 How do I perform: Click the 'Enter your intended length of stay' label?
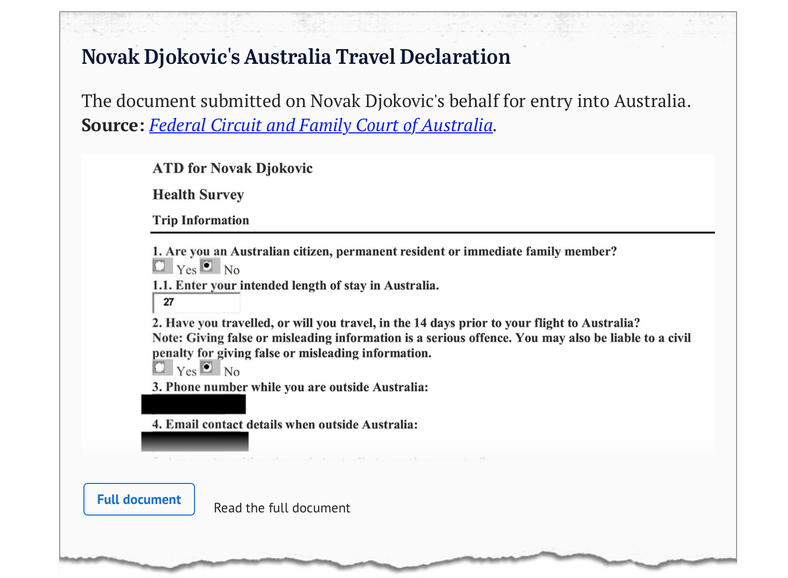295,286
